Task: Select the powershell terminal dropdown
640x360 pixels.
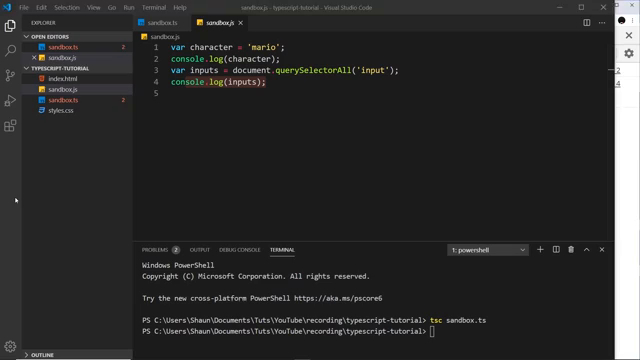Action: pyautogui.click(x=488, y=250)
